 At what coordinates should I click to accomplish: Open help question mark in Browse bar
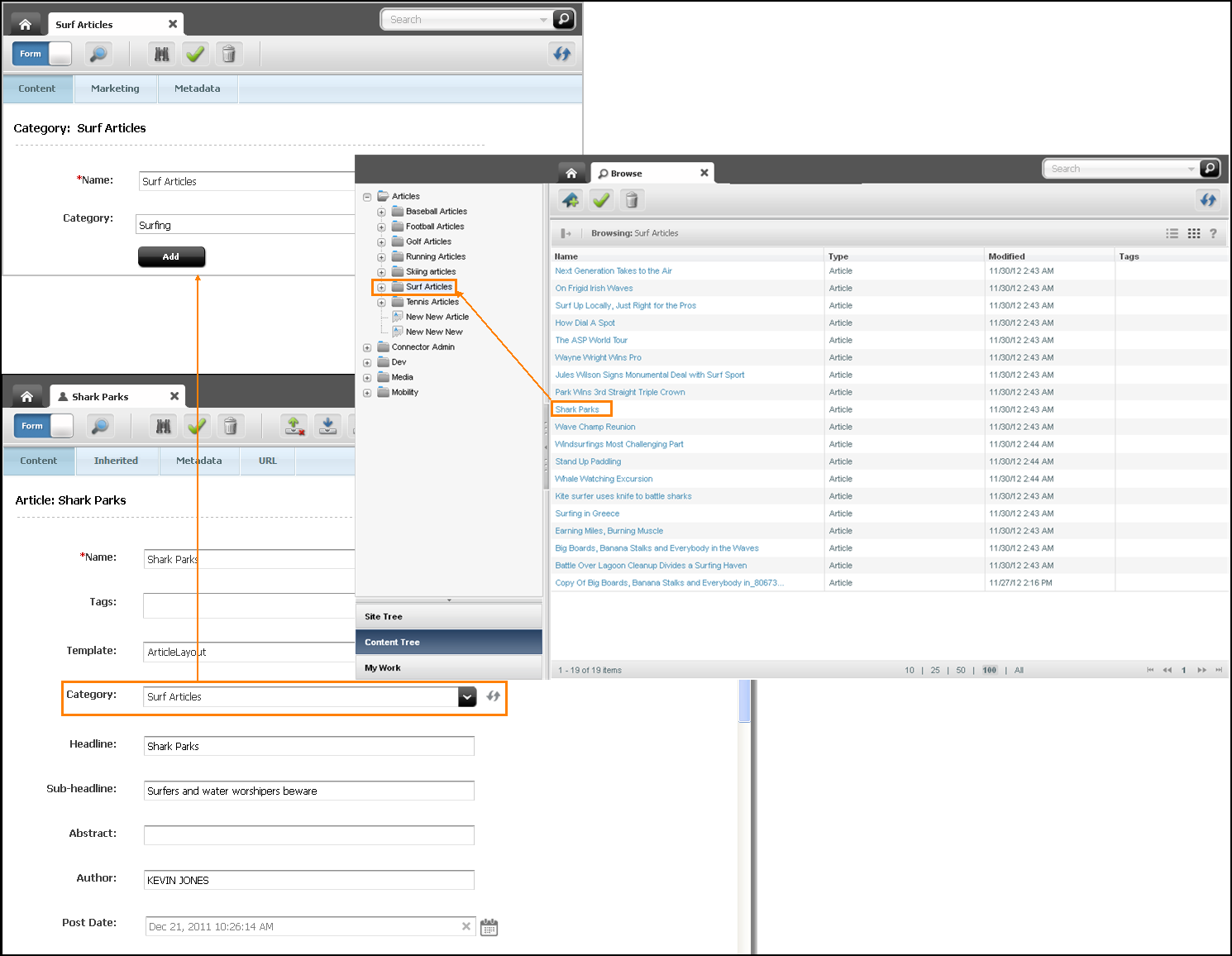(x=1213, y=233)
